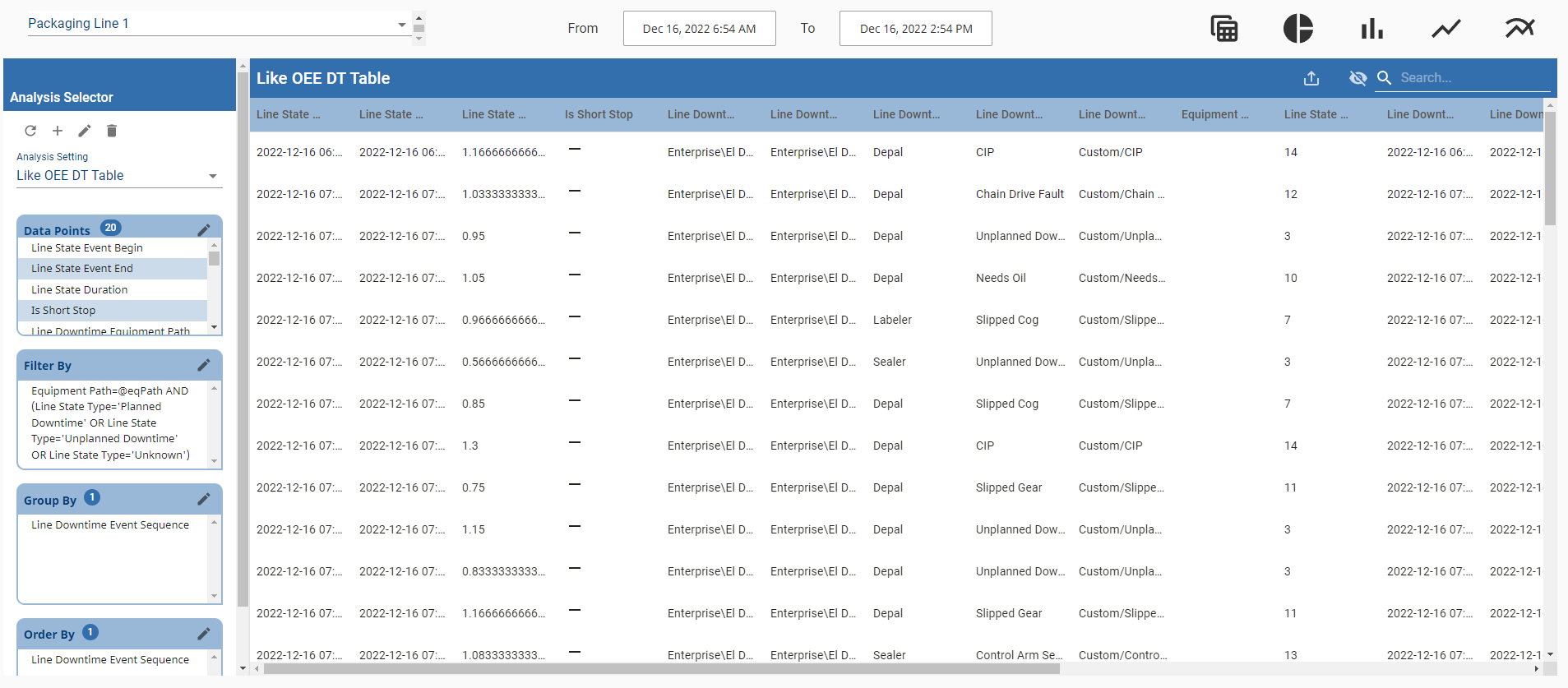This screenshot has width=1568, height=688.
Task: Toggle hidden columns visibility eye icon
Action: [1358, 78]
